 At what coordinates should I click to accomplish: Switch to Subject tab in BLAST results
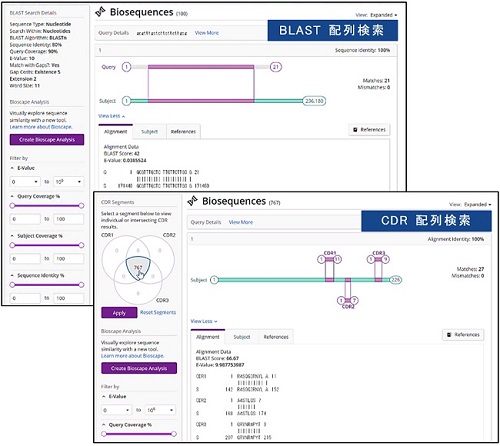pyautogui.click(x=149, y=132)
